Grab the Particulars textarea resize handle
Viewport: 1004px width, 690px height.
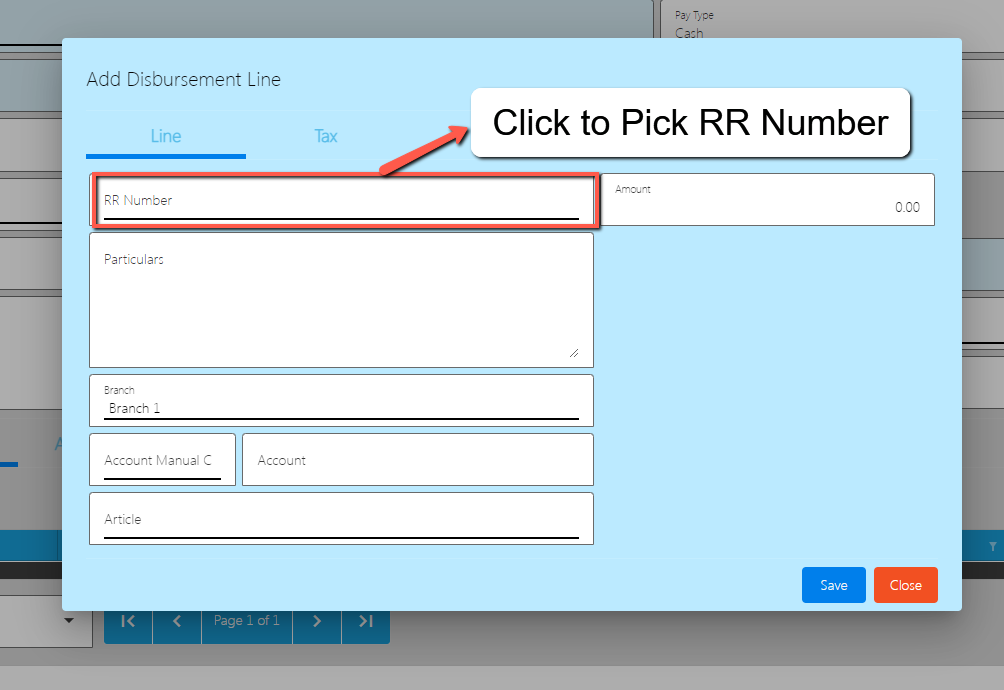pos(573,352)
